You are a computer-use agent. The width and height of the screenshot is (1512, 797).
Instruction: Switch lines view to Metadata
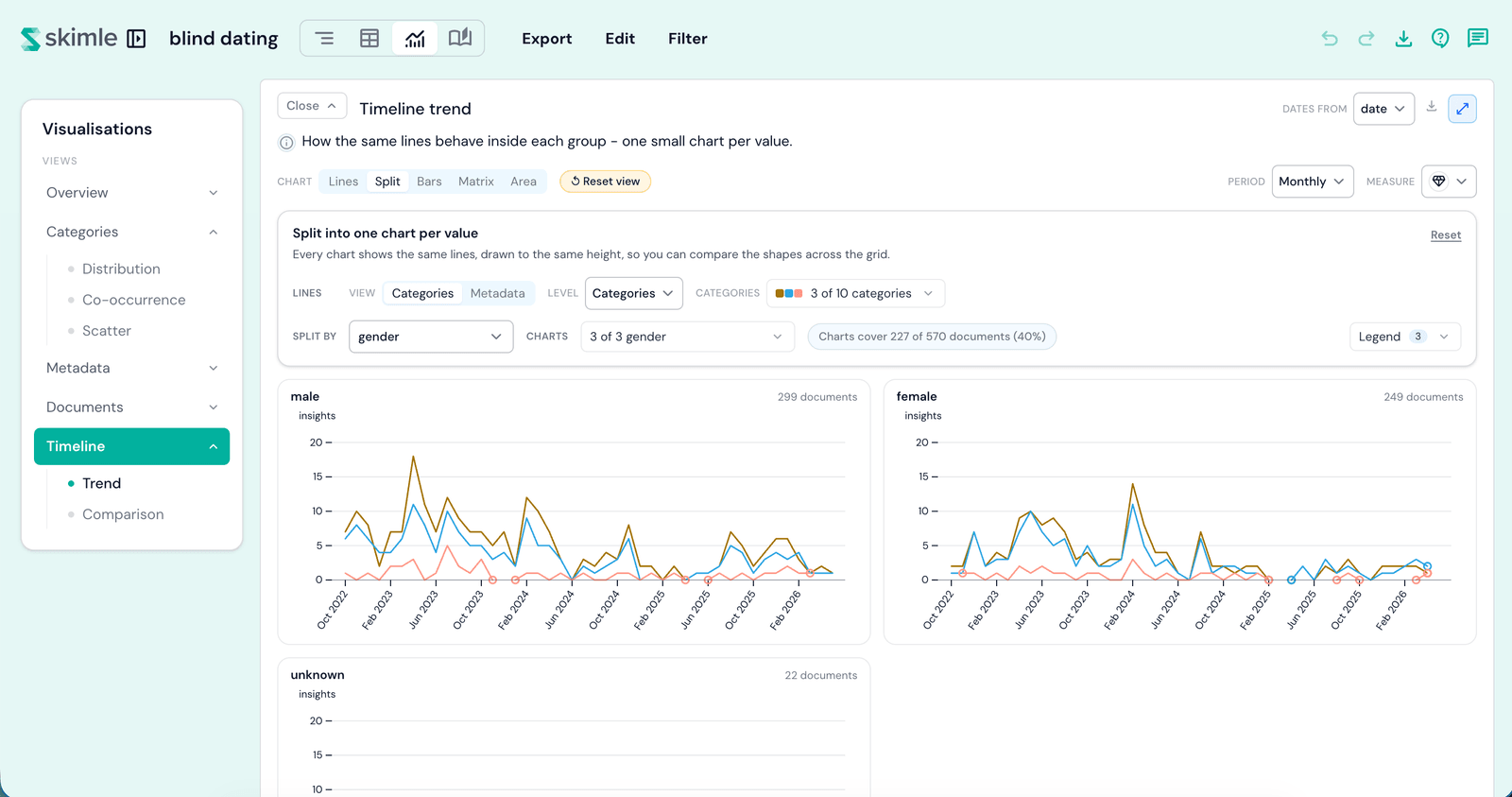(497, 293)
